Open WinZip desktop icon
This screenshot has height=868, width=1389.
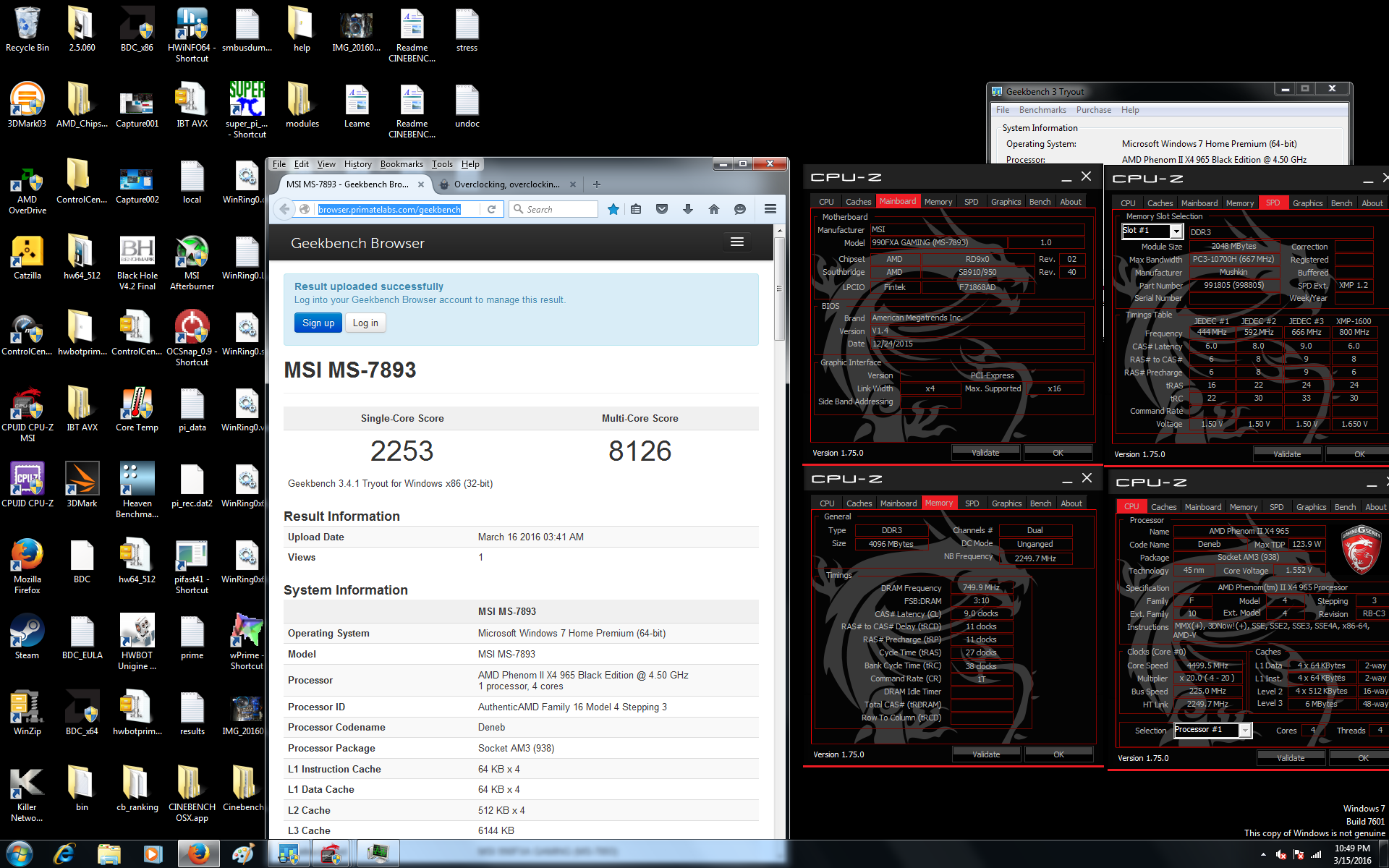(27, 712)
